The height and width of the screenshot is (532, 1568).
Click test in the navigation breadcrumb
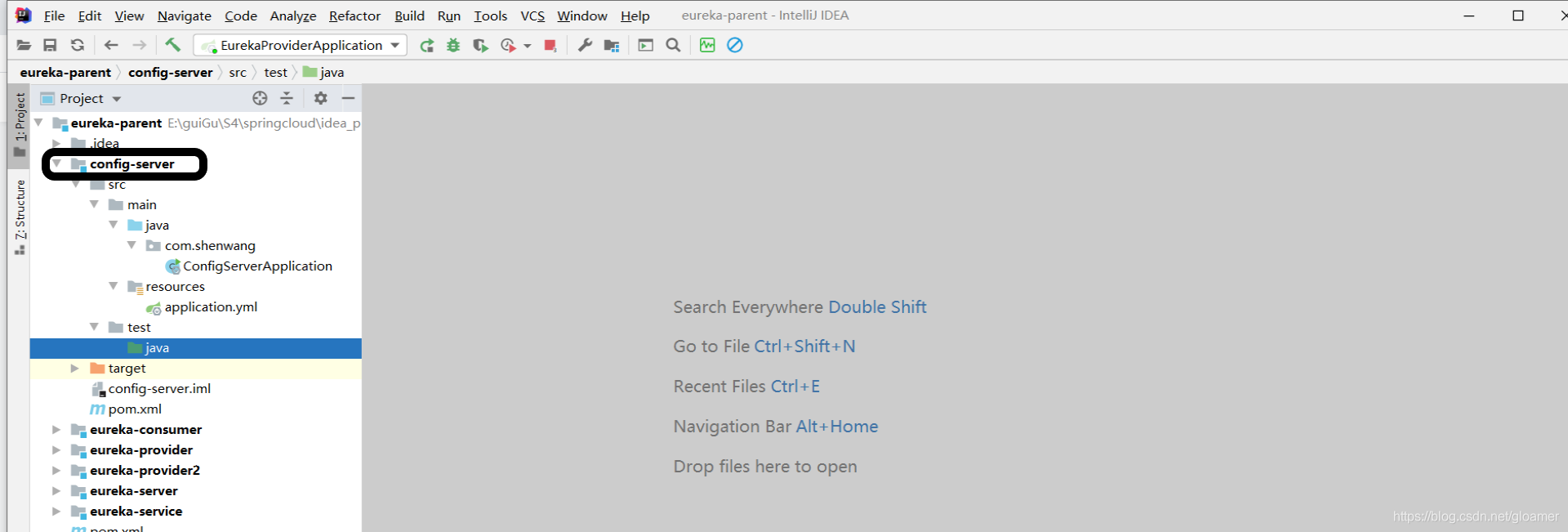pos(276,72)
